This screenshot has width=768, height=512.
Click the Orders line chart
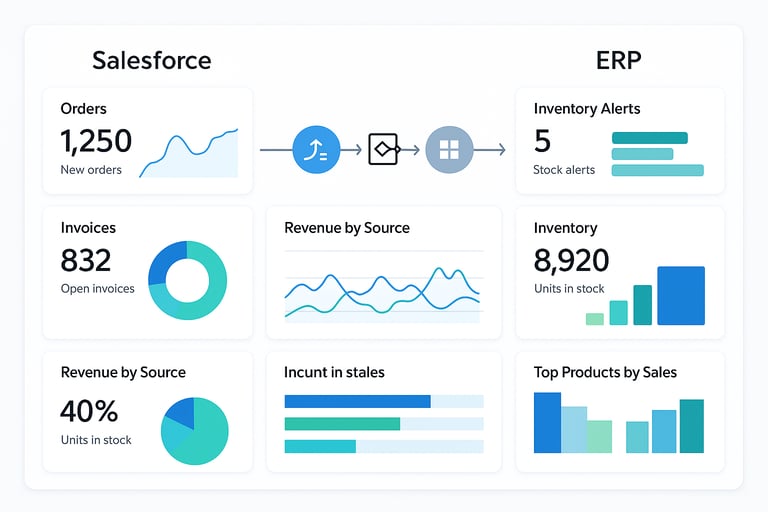click(189, 153)
